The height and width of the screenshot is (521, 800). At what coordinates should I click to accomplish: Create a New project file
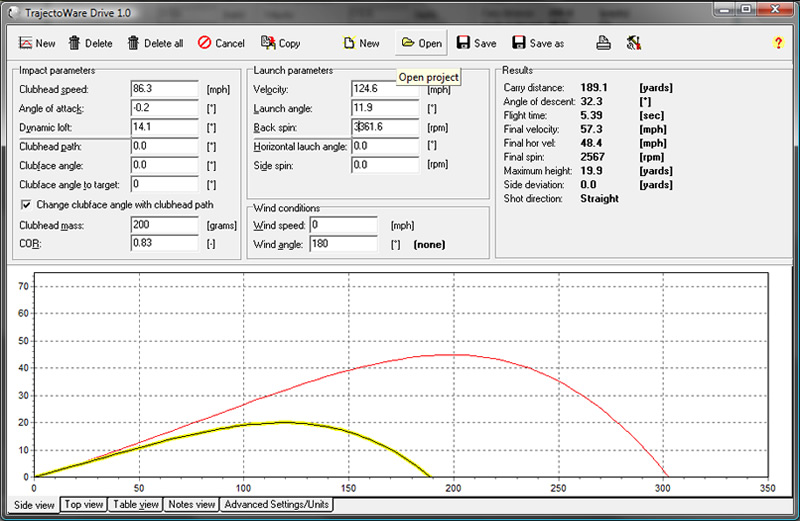coord(361,43)
